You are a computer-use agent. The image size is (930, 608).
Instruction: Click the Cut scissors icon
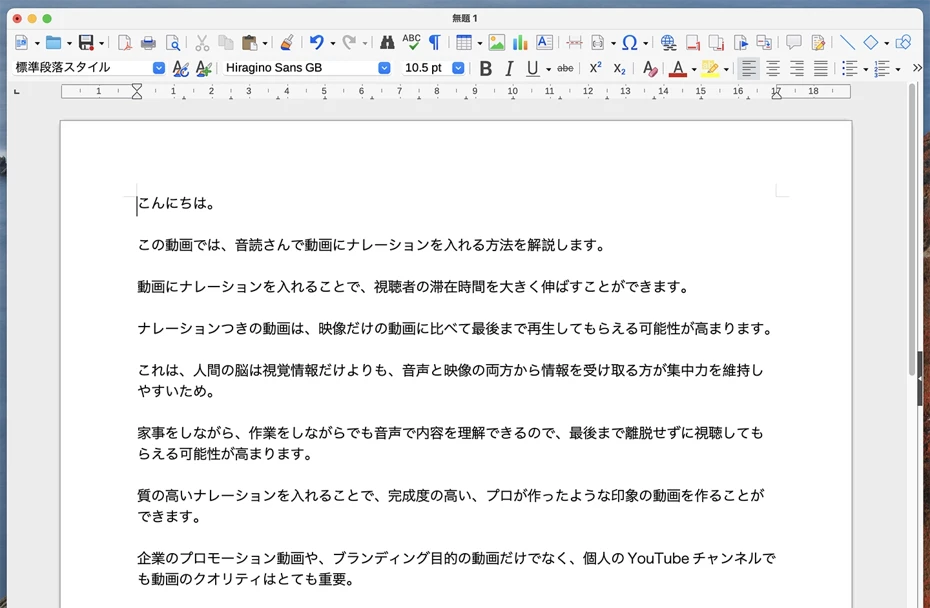click(202, 43)
